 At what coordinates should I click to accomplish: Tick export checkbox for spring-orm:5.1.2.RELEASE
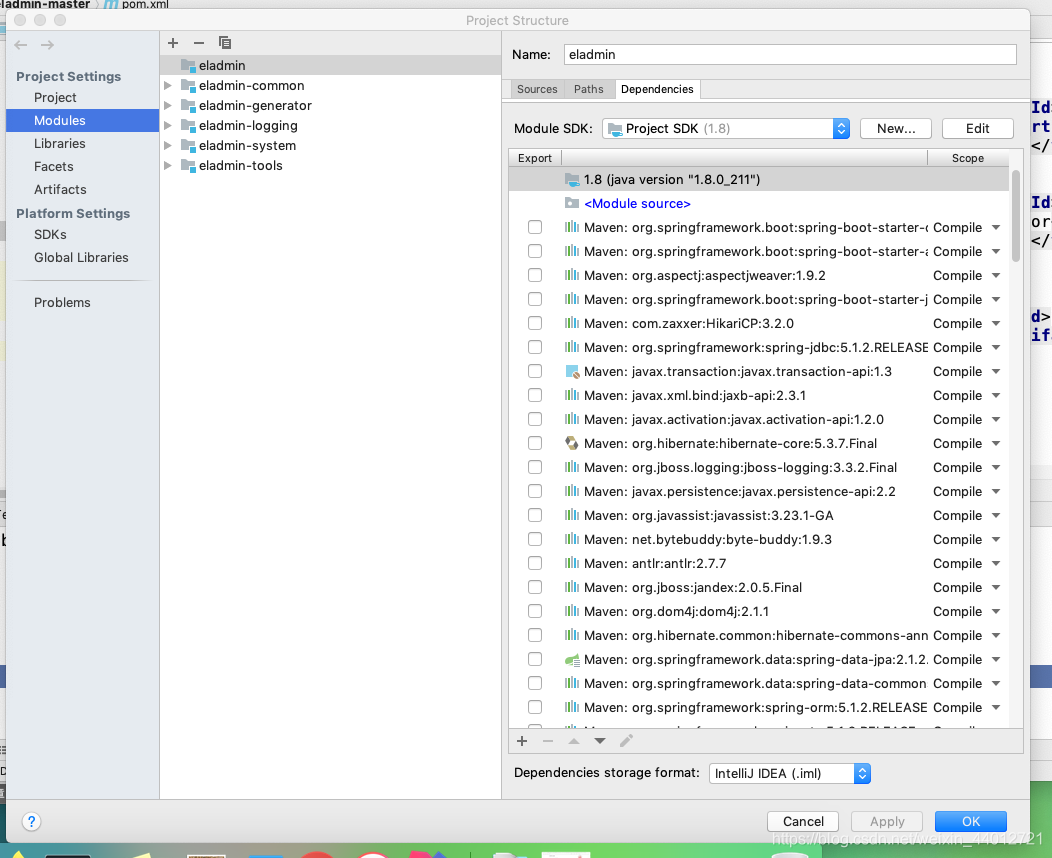[535, 707]
